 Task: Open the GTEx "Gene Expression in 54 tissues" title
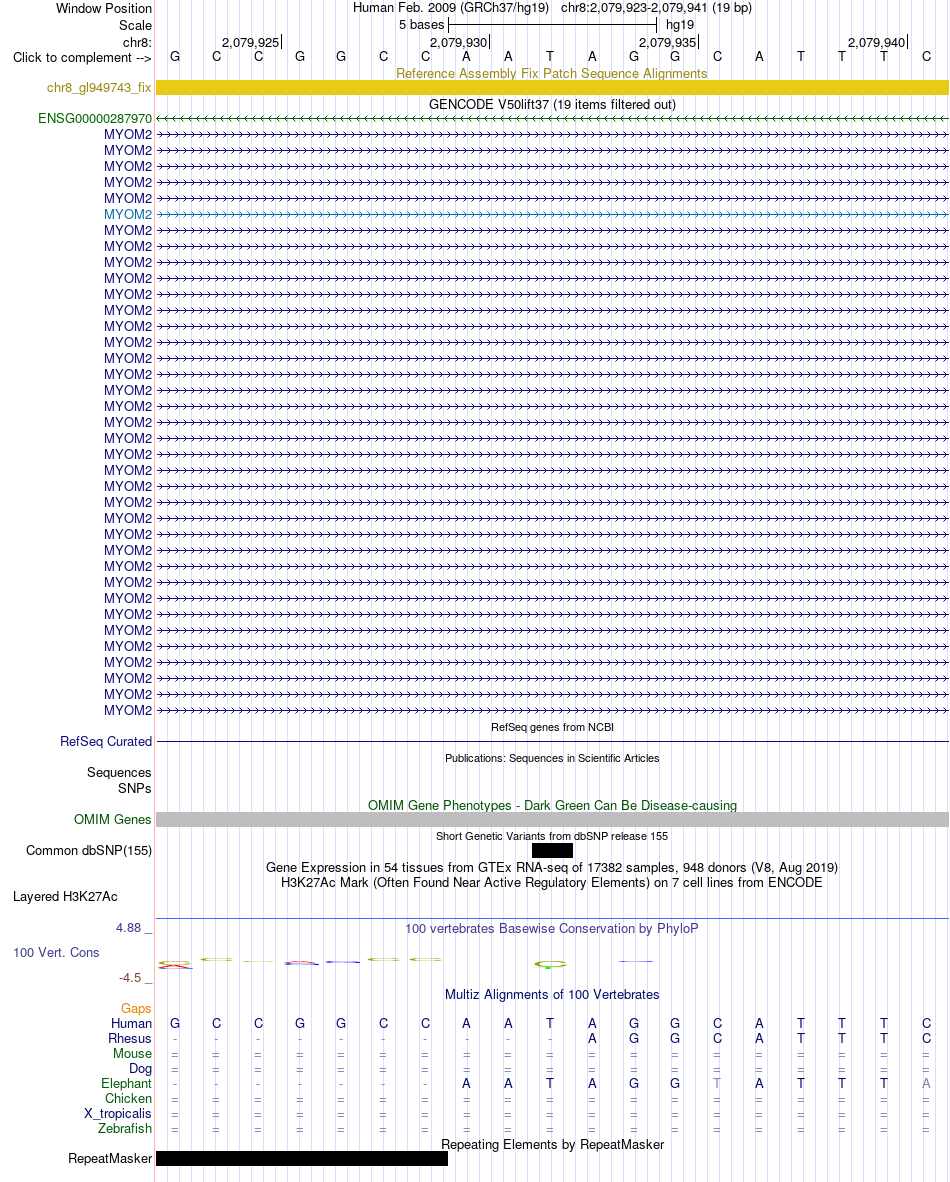coord(552,868)
